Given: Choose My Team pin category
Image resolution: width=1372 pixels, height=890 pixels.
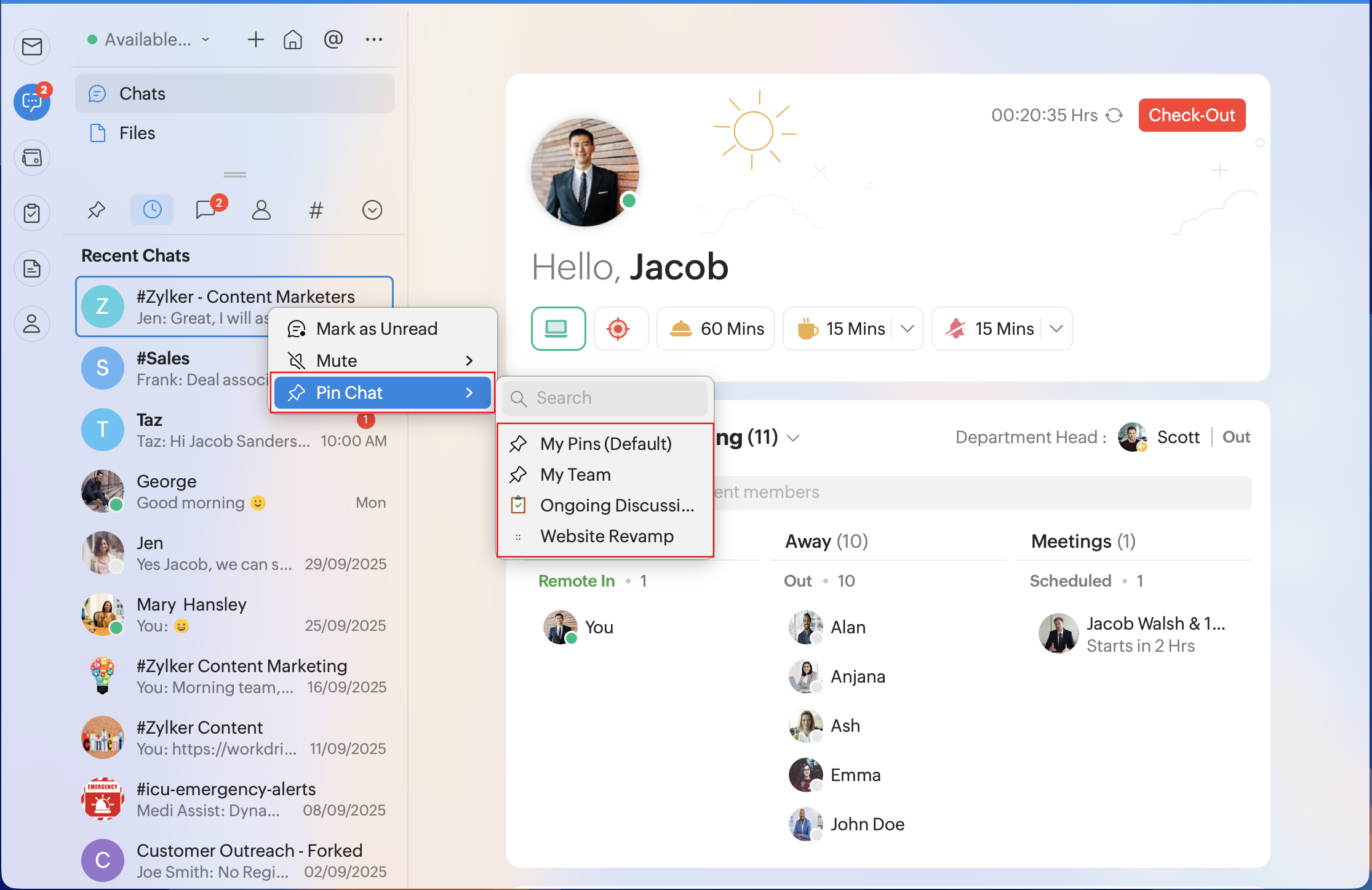Looking at the screenshot, I should (x=575, y=475).
